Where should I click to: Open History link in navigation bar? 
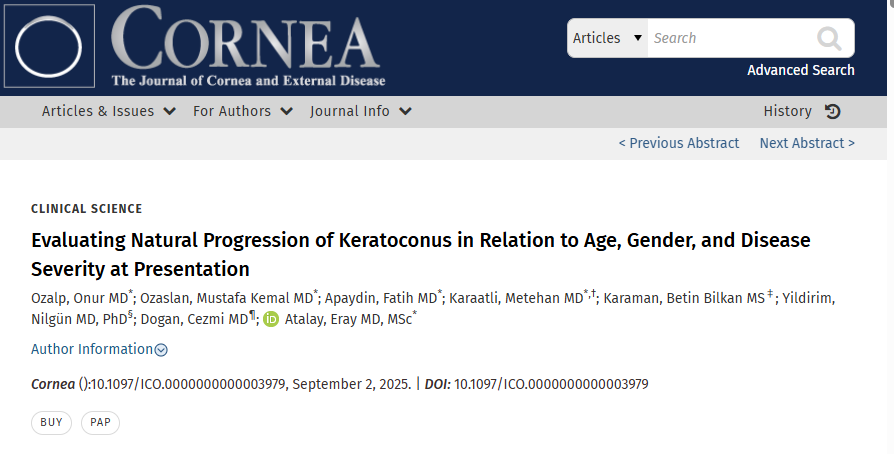tap(787, 111)
